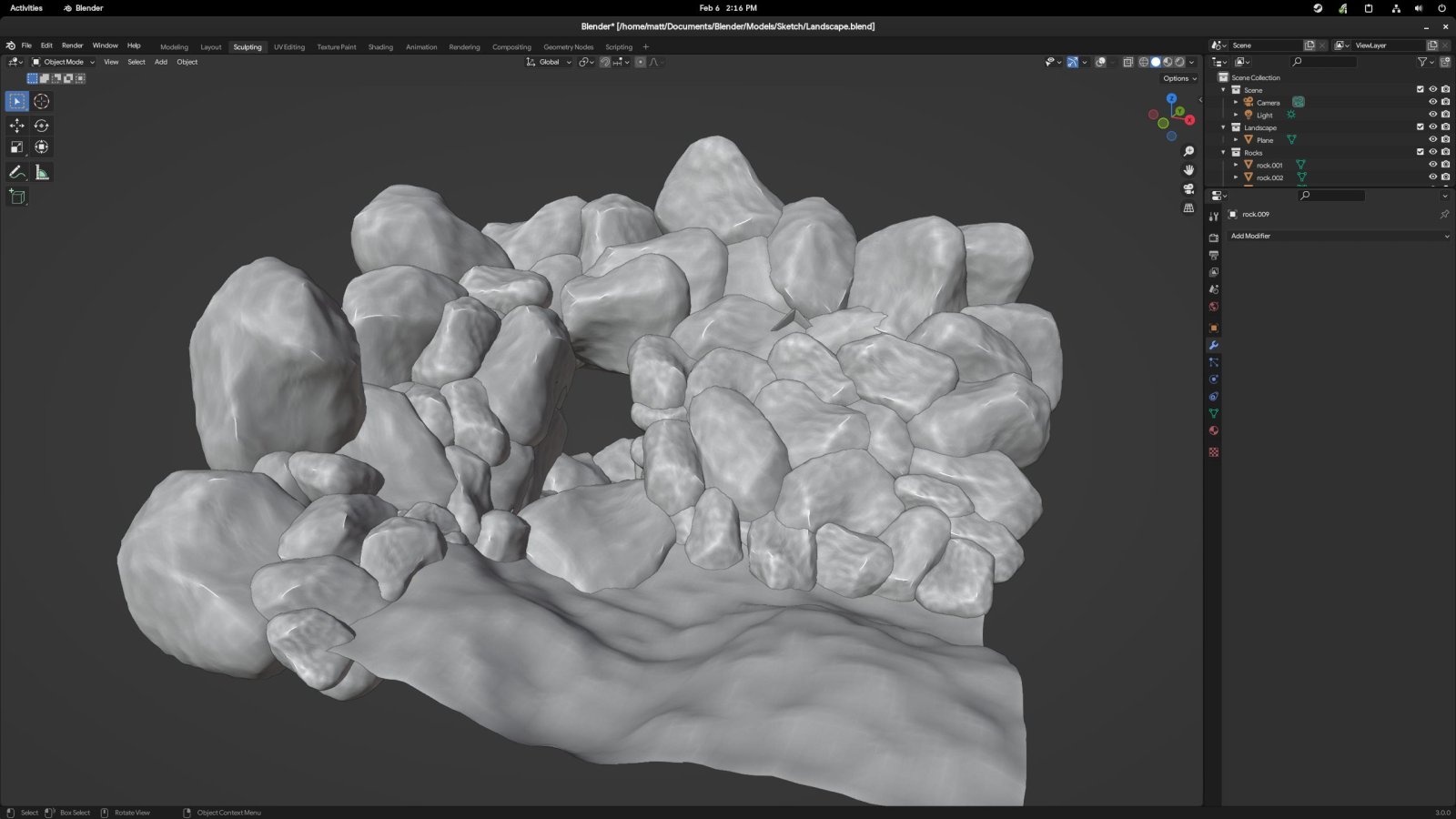
Task: Hide the Light object with eye icon
Action: 1432,115
